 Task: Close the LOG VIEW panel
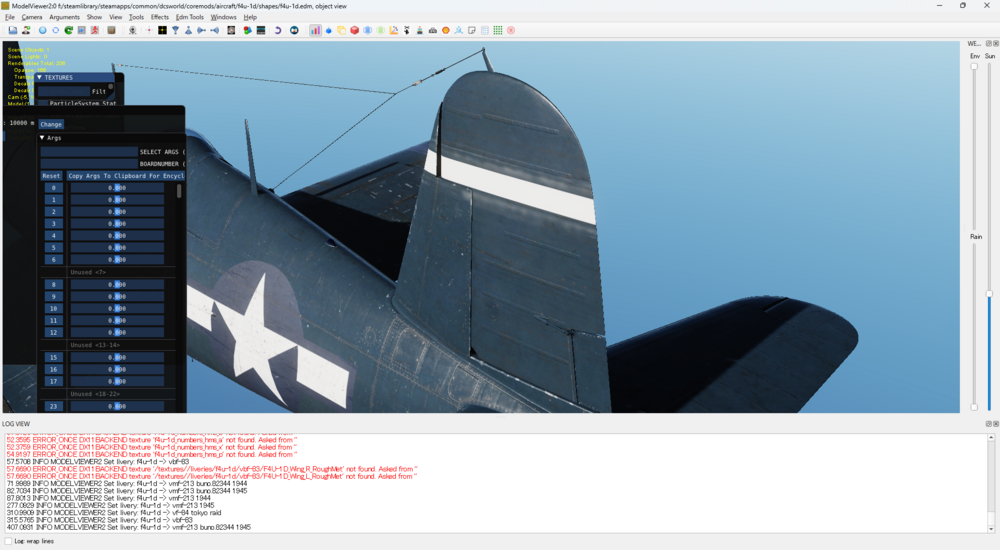996,424
